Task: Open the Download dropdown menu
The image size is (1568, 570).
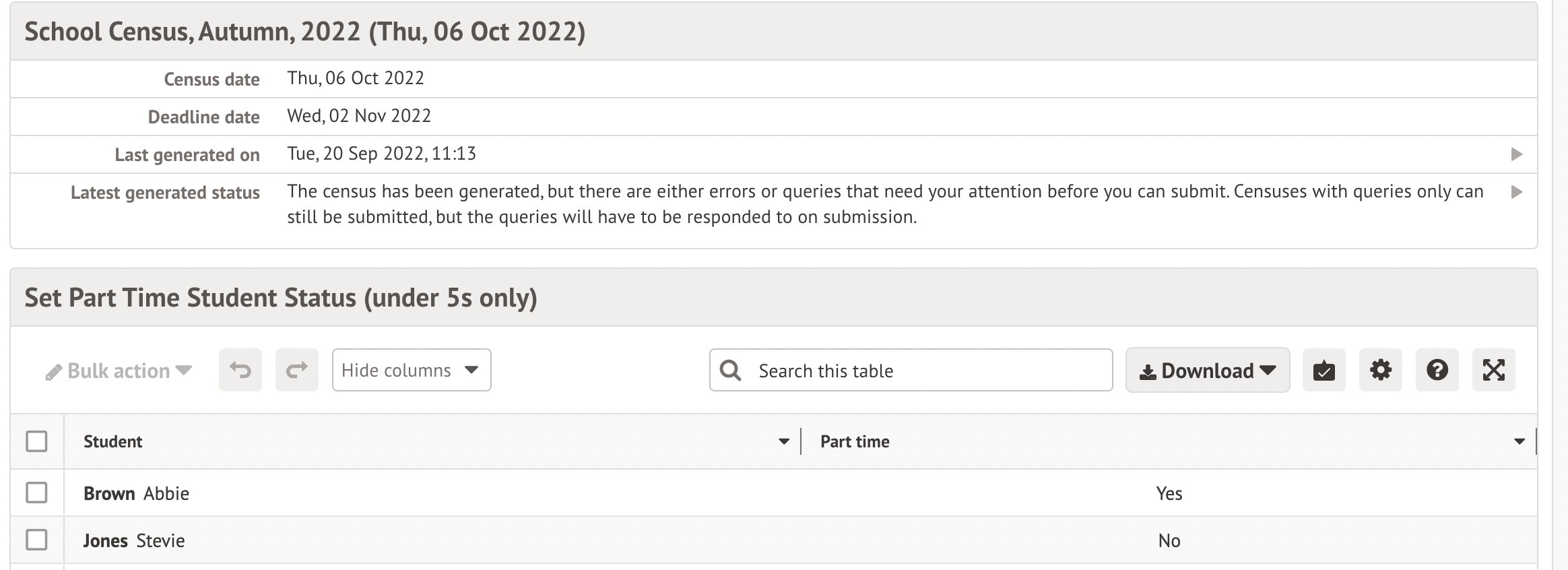Action: 1208,370
